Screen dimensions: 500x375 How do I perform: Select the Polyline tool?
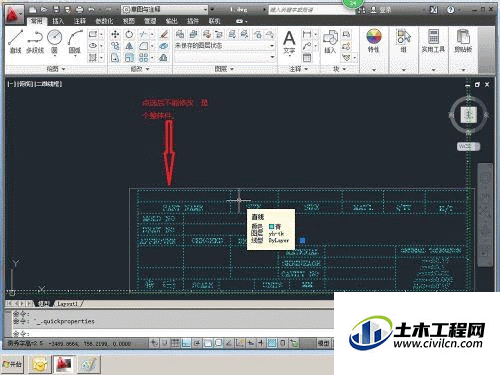[x=35, y=42]
